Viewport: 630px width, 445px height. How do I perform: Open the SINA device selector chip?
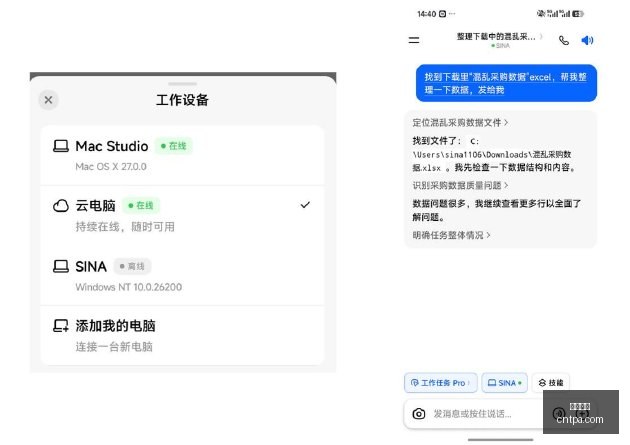(x=505, y=383)
